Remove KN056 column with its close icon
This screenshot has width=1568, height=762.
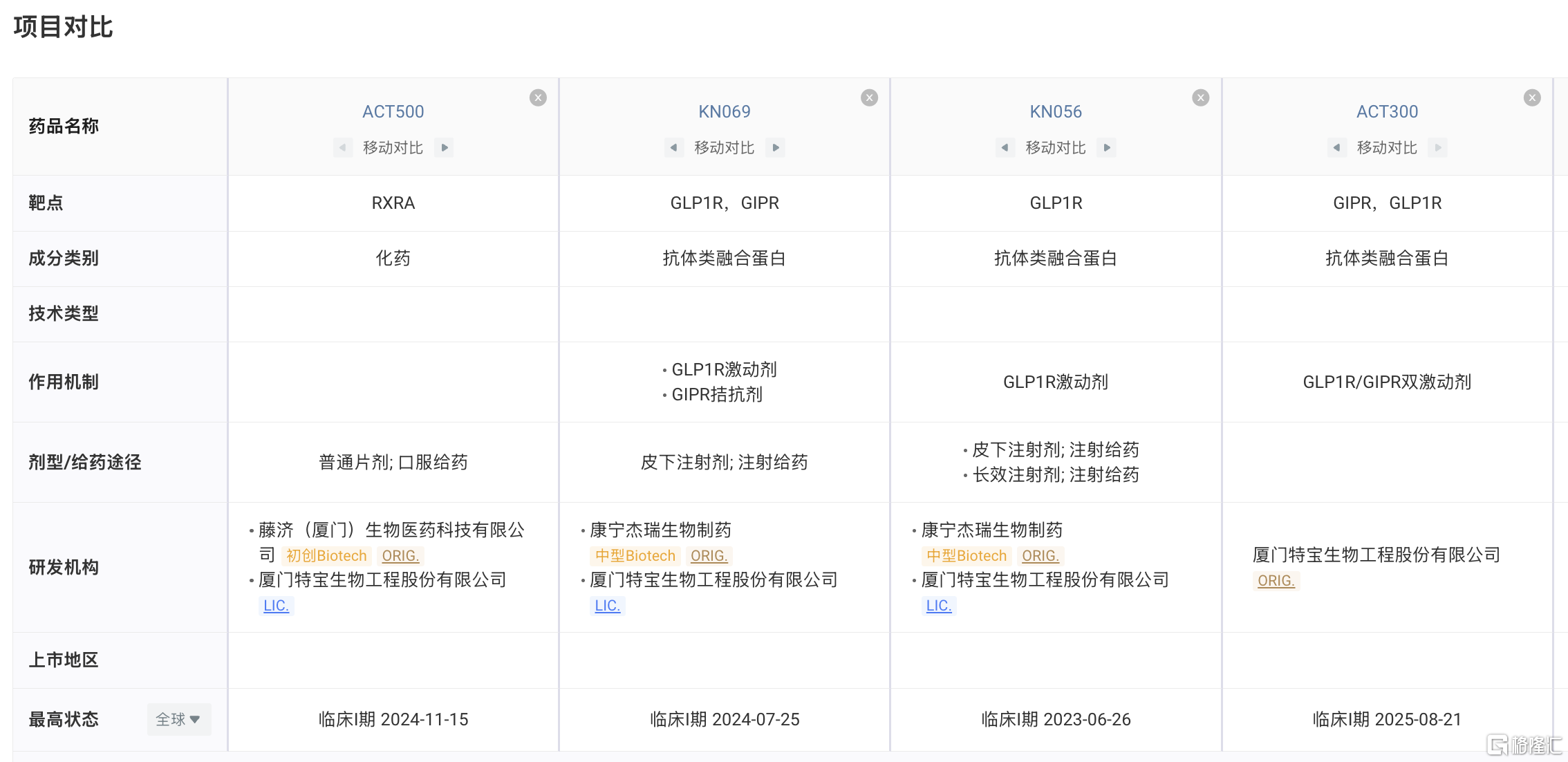(x=1201, y=97)
